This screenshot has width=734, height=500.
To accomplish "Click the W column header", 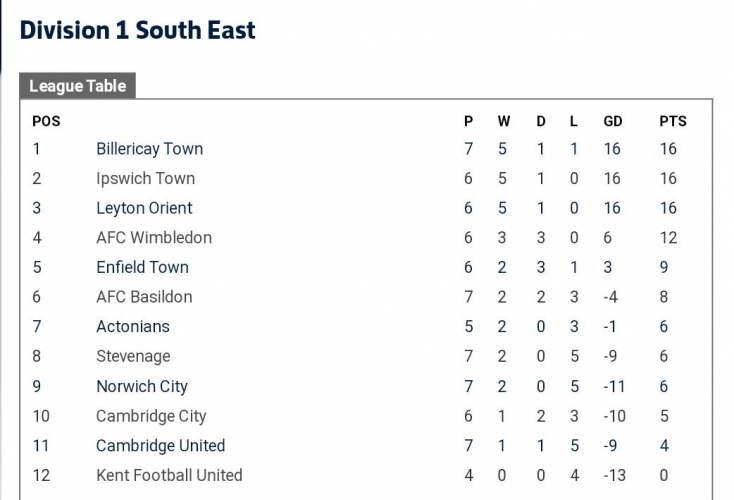I will point(504,121).
